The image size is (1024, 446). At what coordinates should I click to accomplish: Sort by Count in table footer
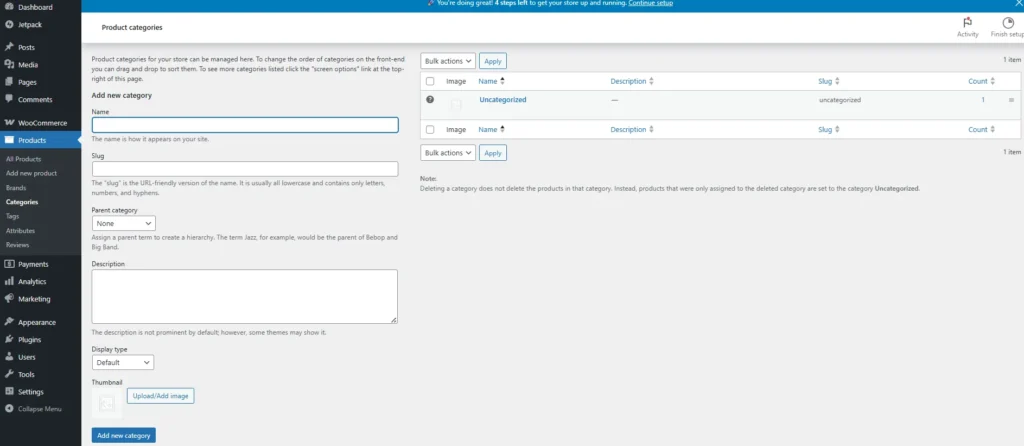click(982, 130)
